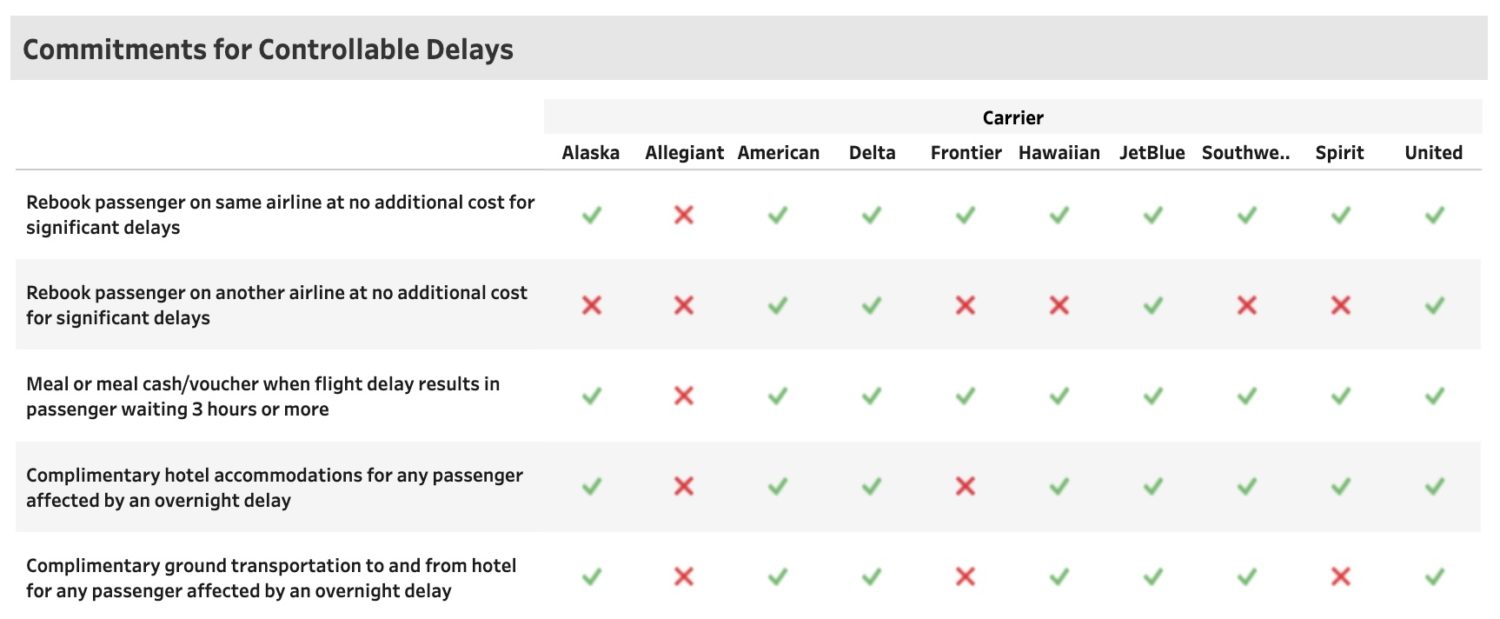Select the ground transportation row label
The height and width of the screenshot is (619, 1500).
click(x=272, y=578)
